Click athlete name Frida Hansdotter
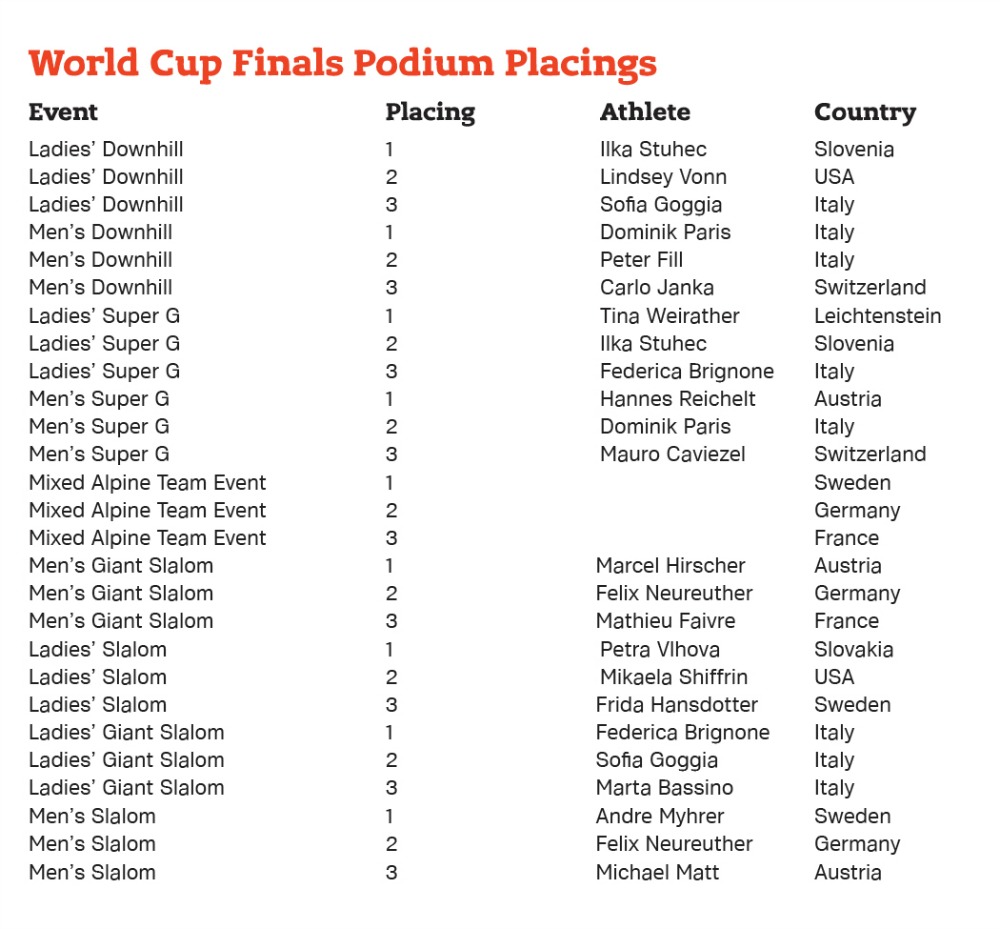Image resolution: width=1000 pixels, height=929 pixels. [677, 705]
